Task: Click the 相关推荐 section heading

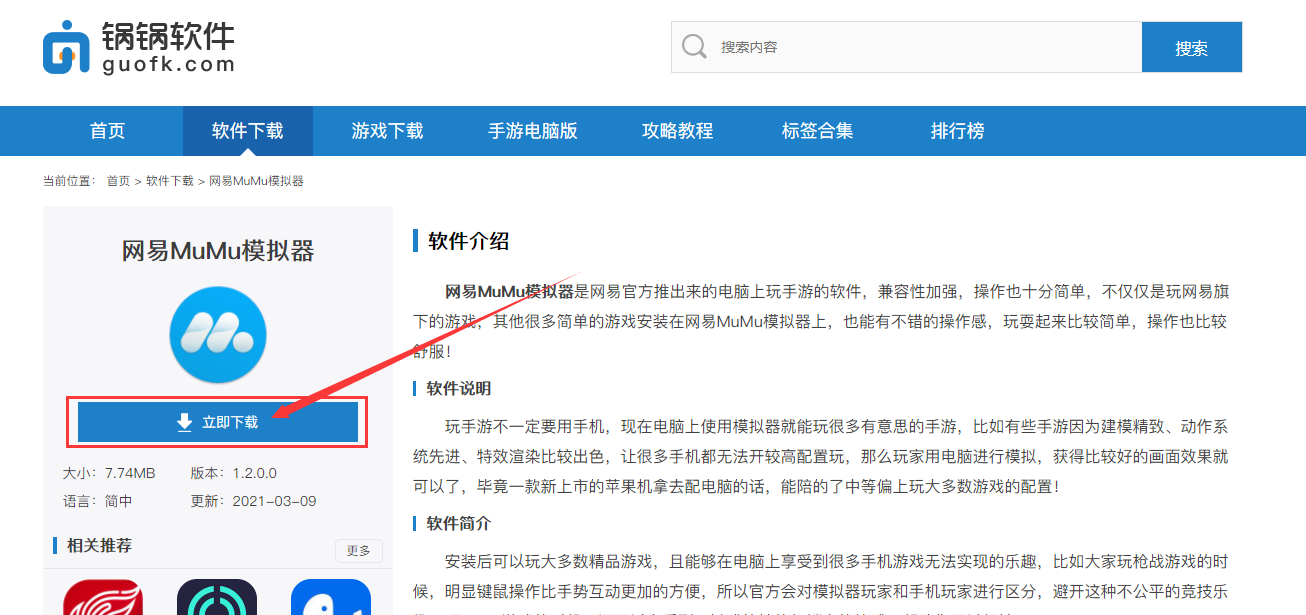Action: [99, 546]
